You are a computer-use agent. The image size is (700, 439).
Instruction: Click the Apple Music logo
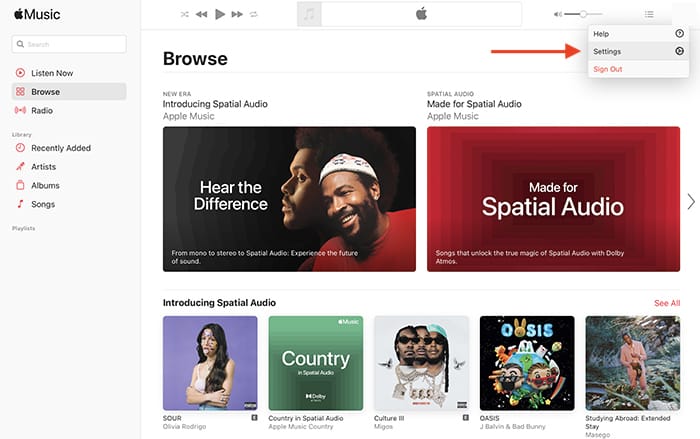point(37,14)
